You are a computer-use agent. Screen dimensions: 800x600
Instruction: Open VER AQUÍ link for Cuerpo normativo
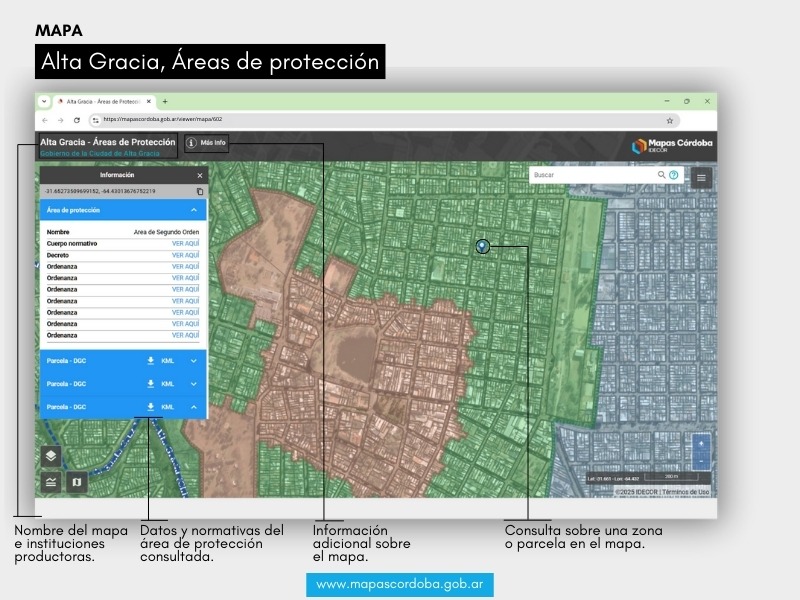tap(185, 243)
